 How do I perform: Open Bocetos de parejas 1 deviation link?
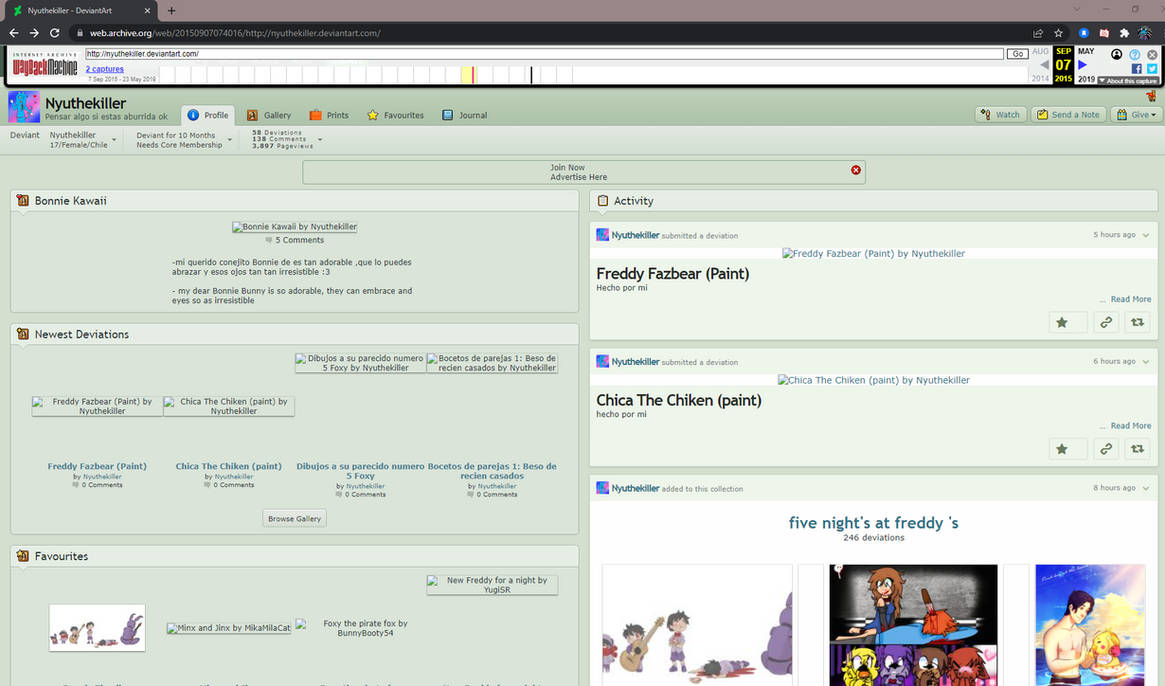click(492, 470)
